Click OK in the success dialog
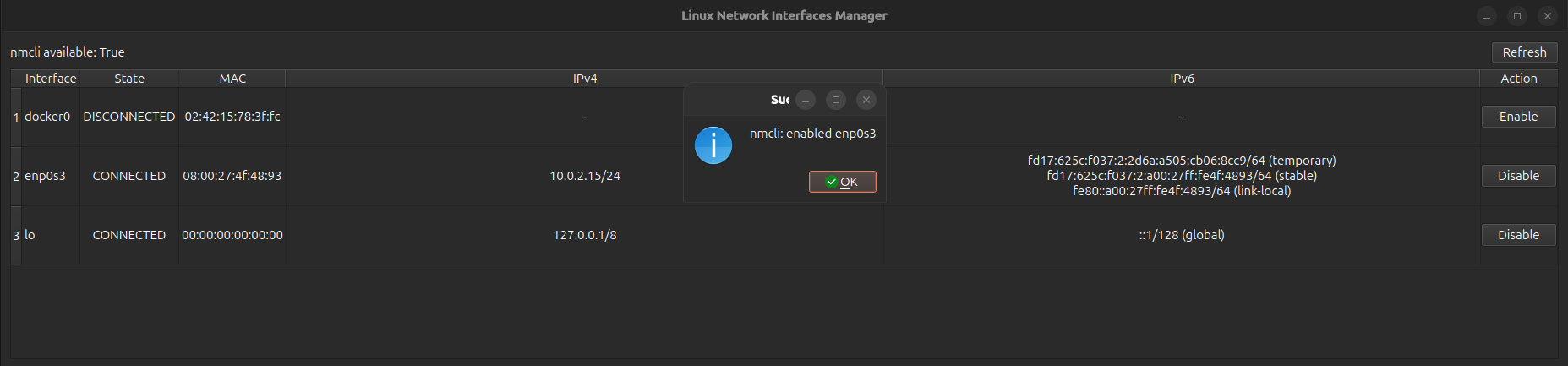 [842, 182]
